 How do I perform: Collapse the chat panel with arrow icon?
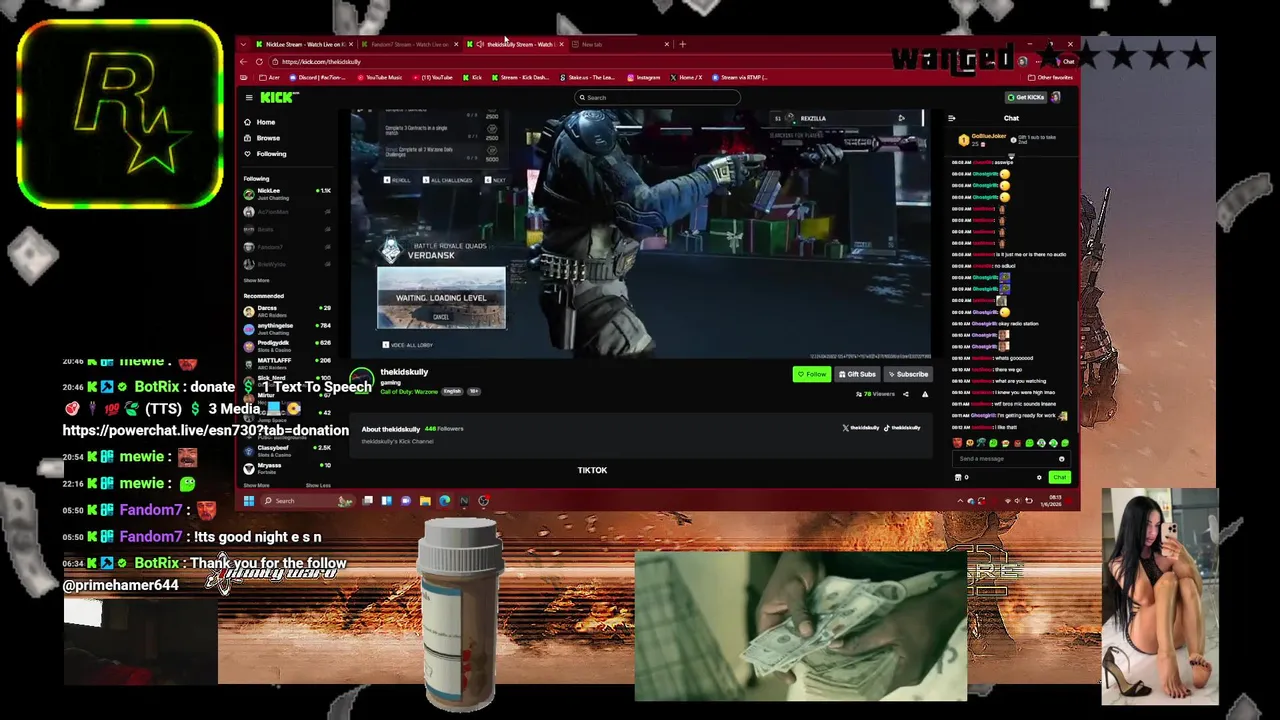click(x=952, y=118)
